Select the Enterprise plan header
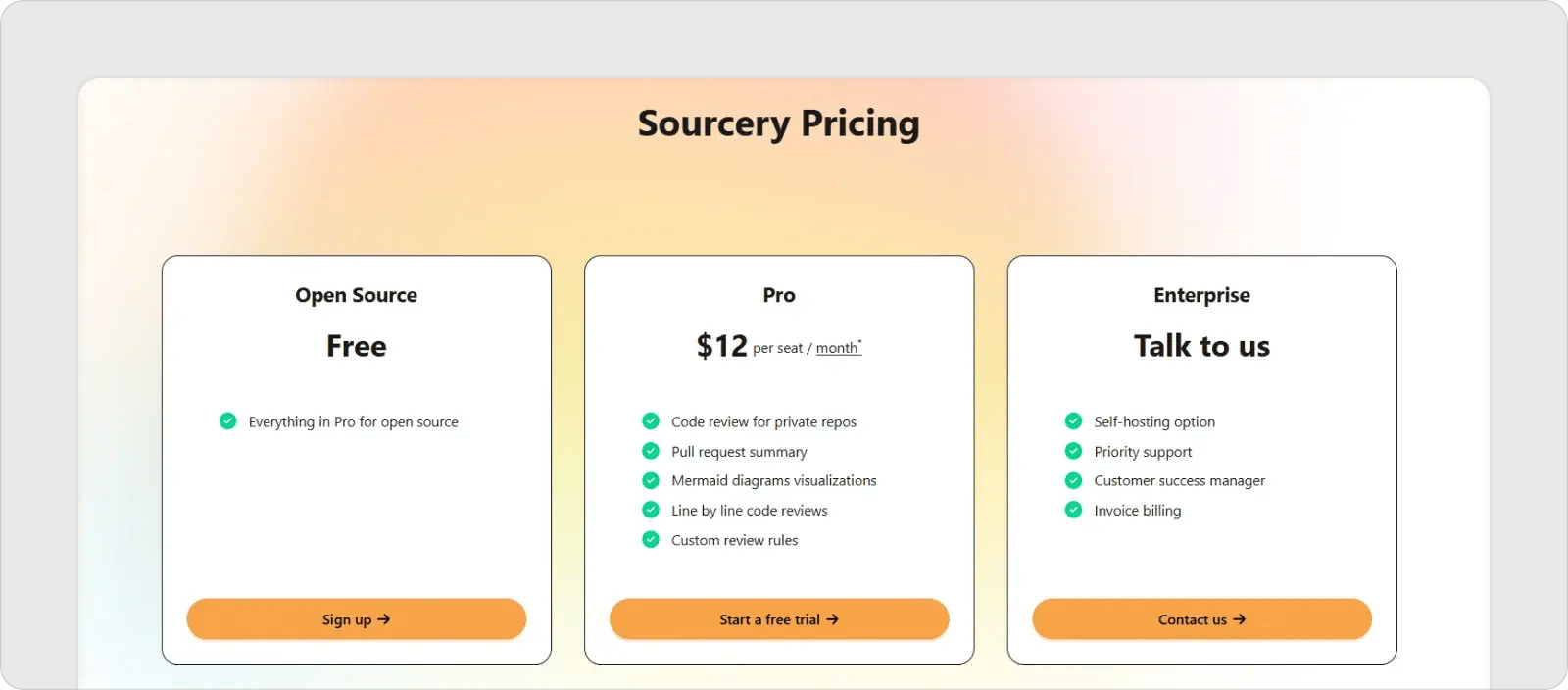Image resolution: width=1568 pixels, height=690 pixels. [x=1201, y=294]
